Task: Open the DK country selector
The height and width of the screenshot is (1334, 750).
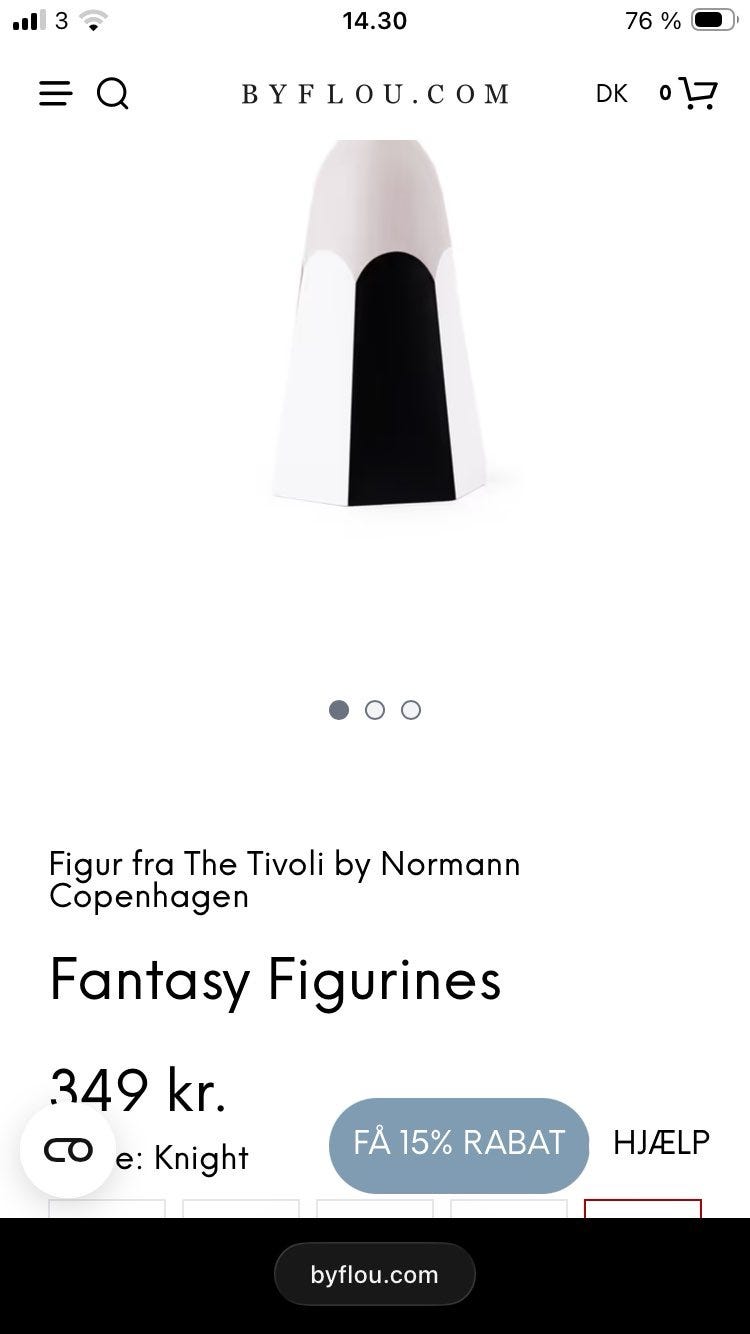Action: coord(612,94)
